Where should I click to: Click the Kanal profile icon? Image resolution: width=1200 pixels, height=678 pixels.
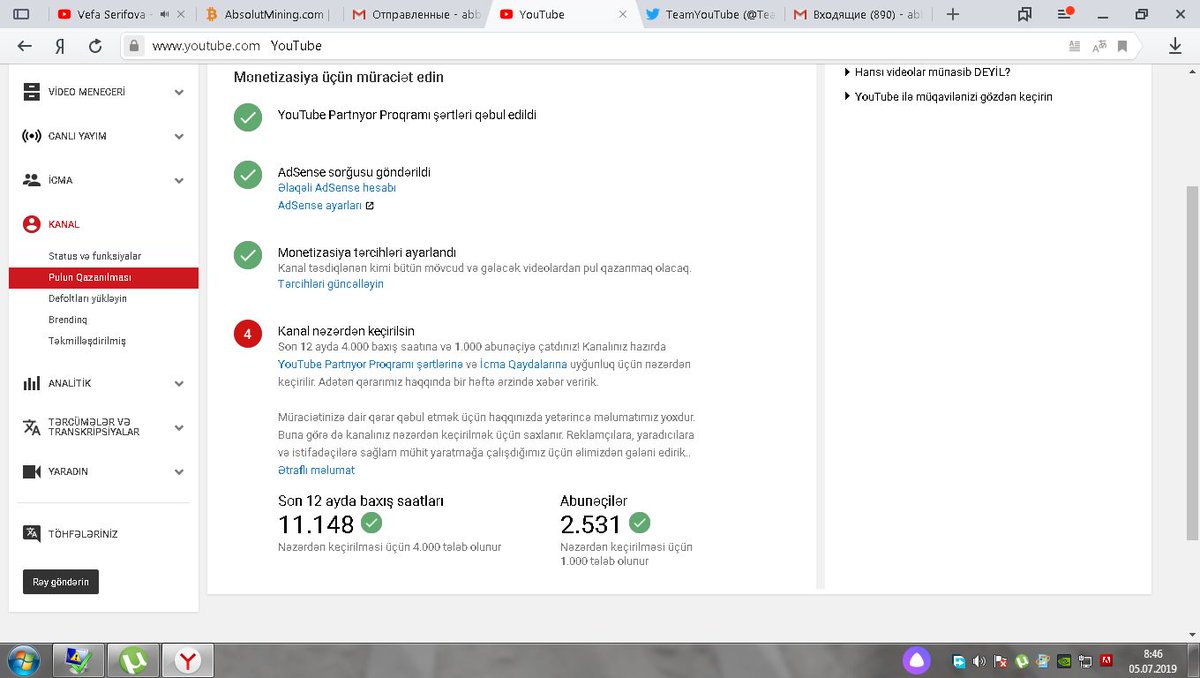point(31,224)
